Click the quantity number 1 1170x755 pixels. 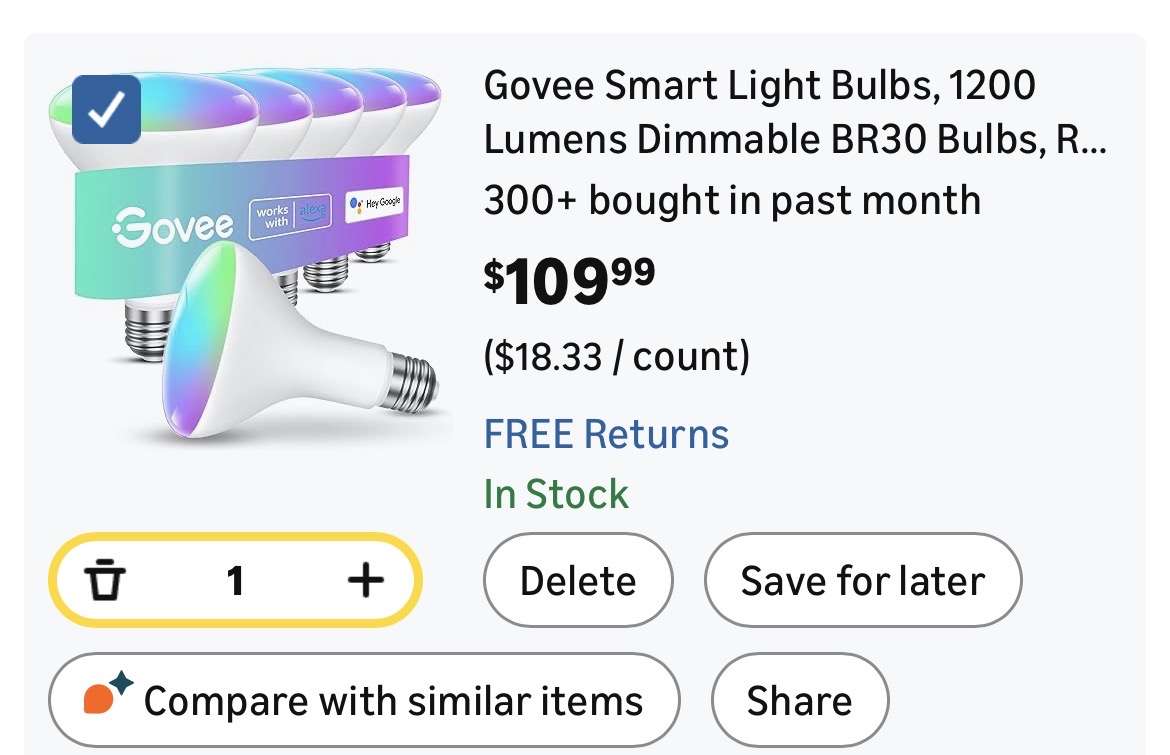click(x=235, y=580)
